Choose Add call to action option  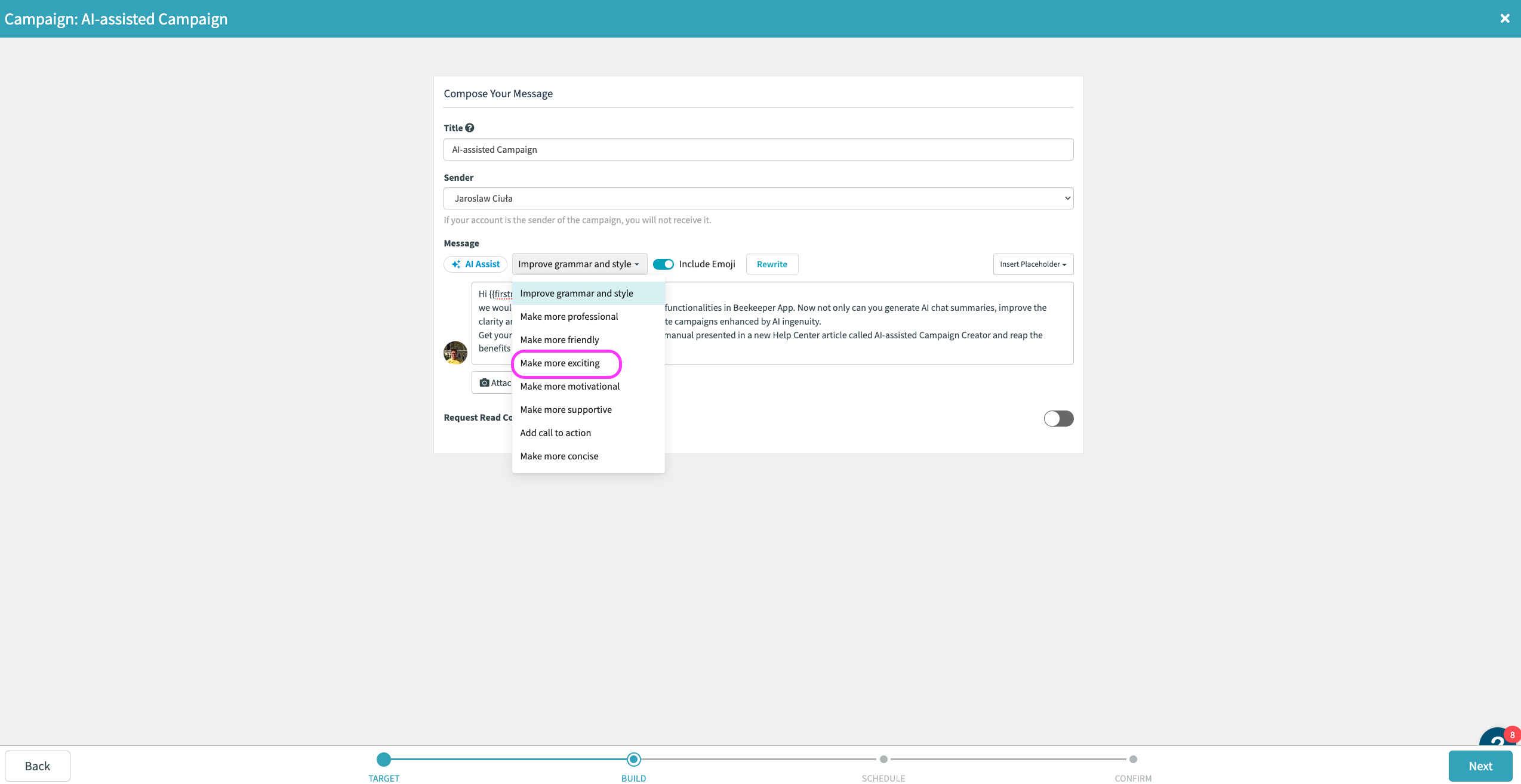point(588,433)
